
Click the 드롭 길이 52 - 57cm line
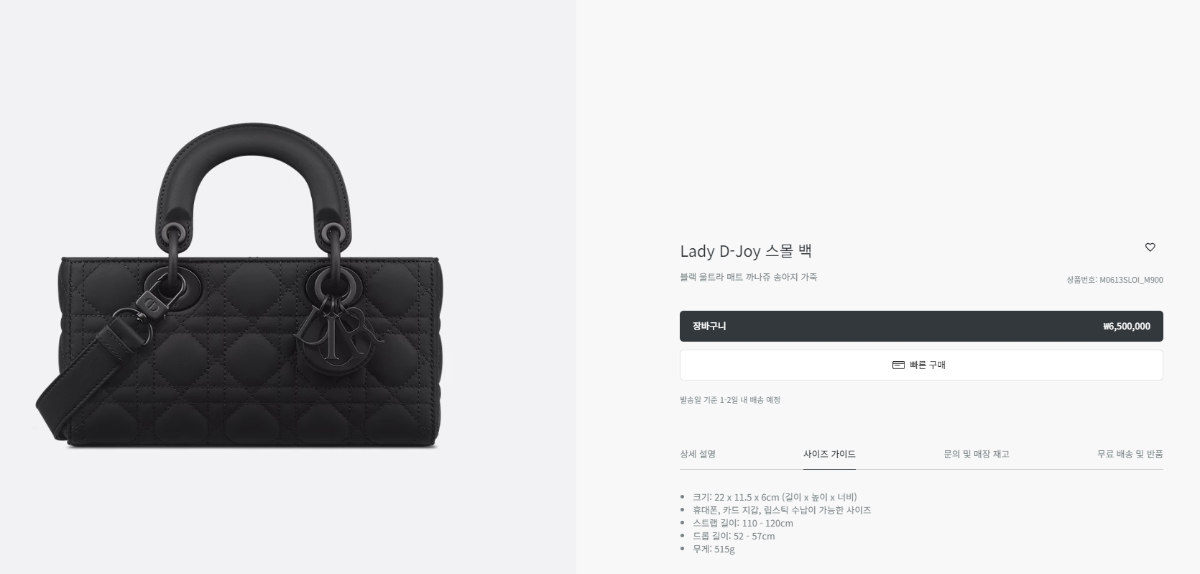click(x=734, y=536)
